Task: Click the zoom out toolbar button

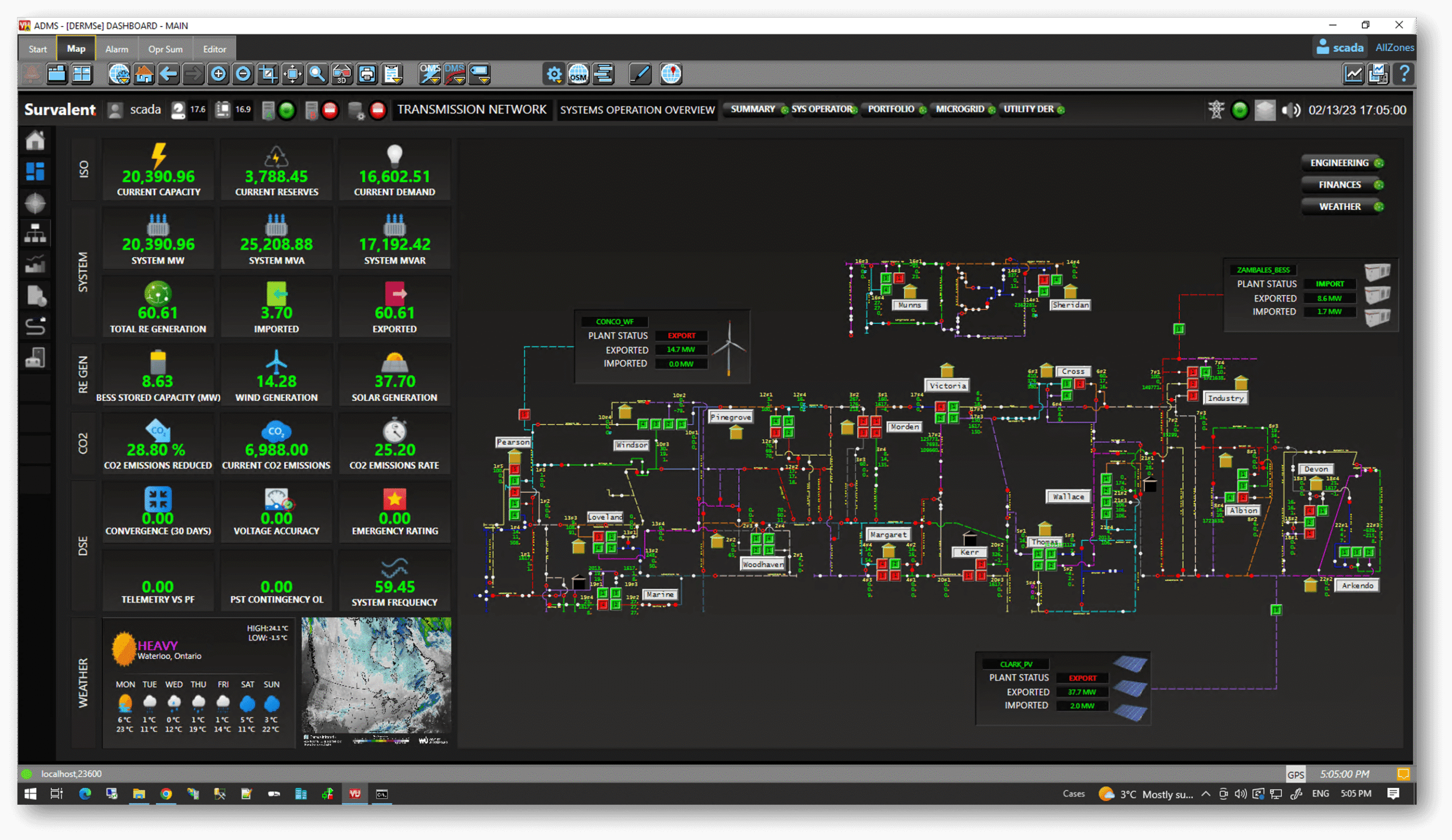Action: (243, 74)
